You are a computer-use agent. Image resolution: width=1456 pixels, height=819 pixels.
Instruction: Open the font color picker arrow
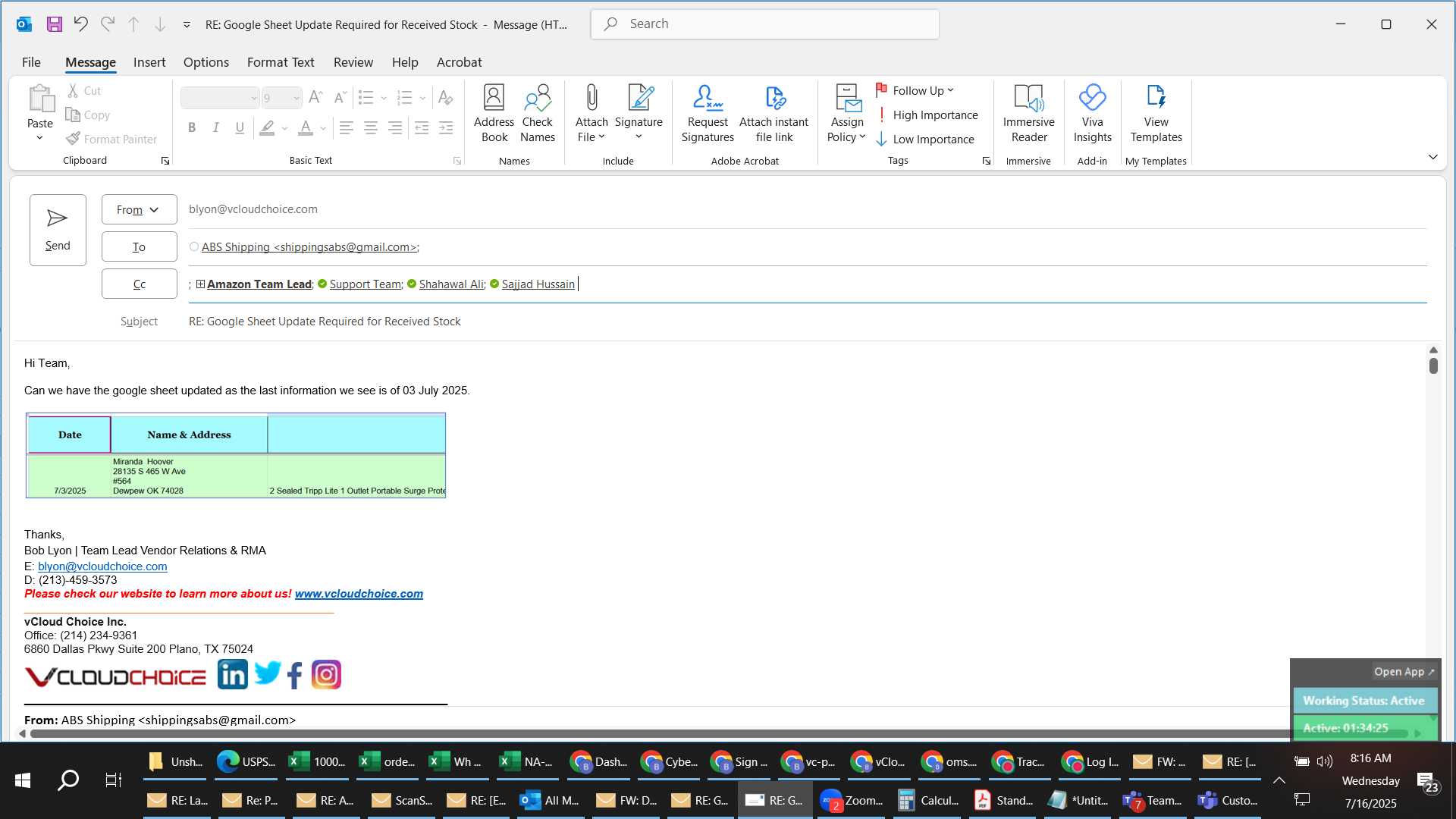[323, 128]
